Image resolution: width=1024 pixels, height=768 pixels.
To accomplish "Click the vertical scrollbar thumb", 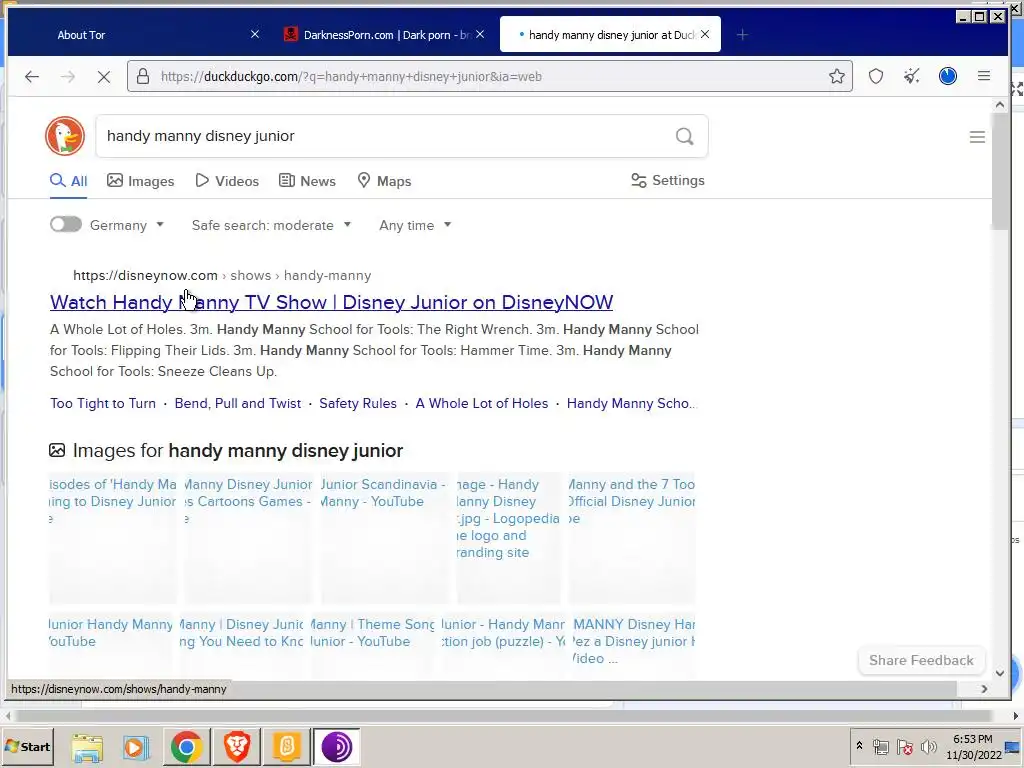I will (x=999, y=171).
